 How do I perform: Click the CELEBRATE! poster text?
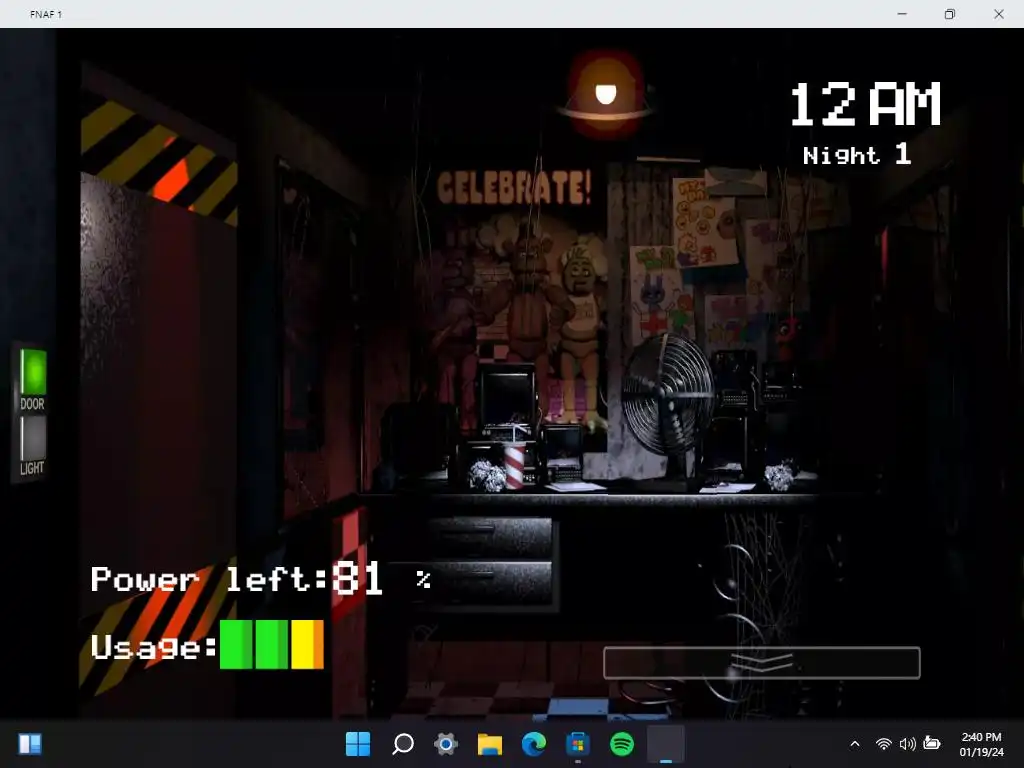(514, 187)
